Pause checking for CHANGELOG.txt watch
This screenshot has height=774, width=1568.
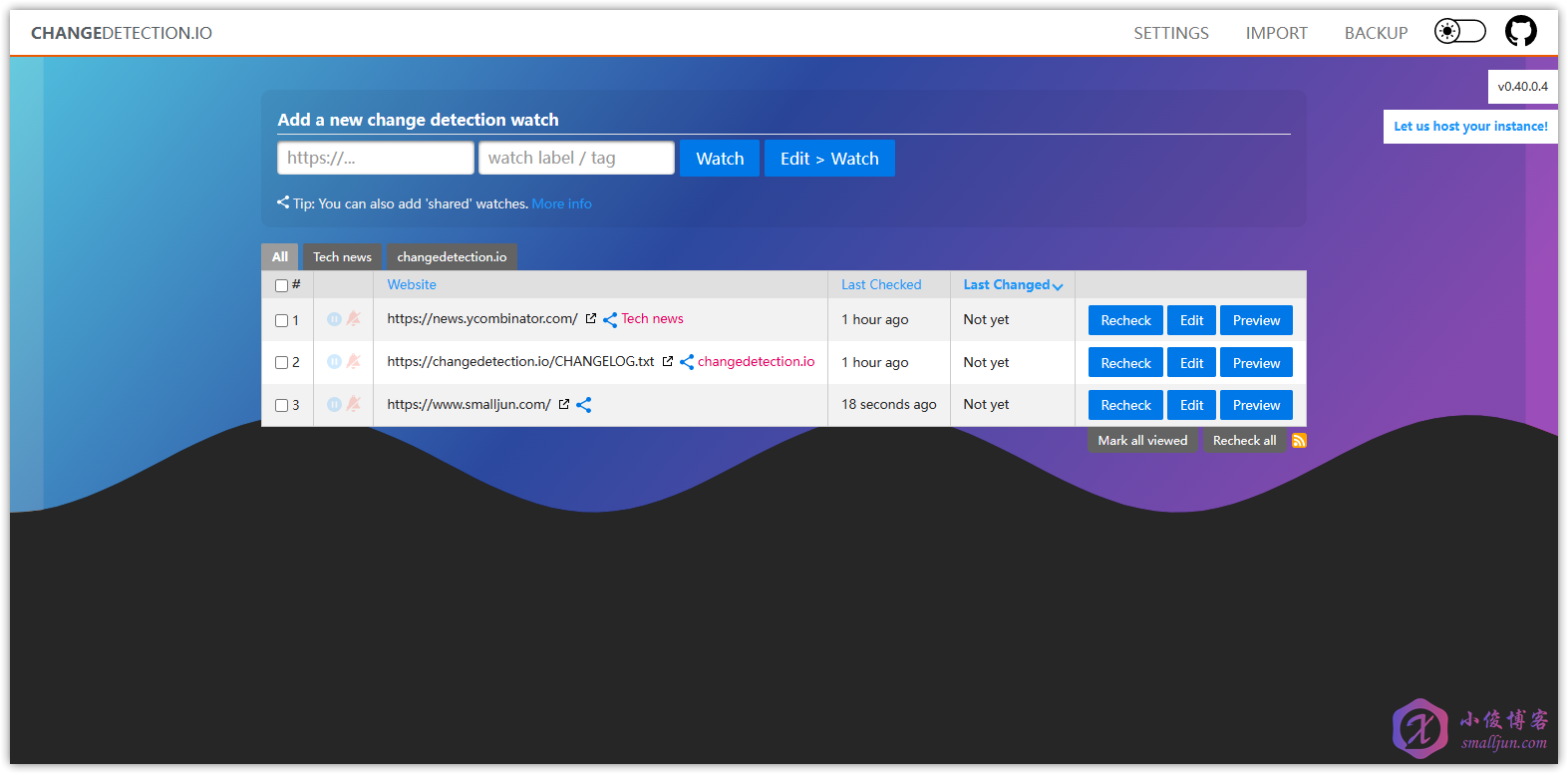(334, 362)
